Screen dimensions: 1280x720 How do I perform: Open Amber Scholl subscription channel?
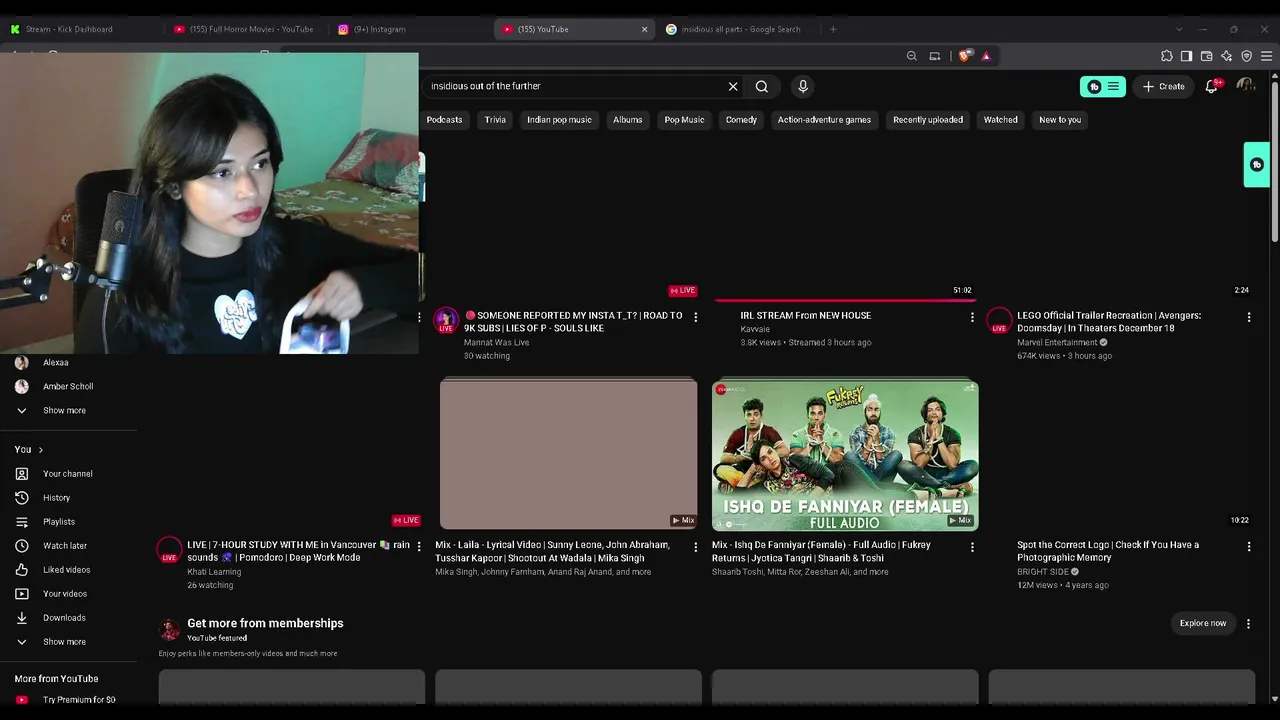point(68,387)
